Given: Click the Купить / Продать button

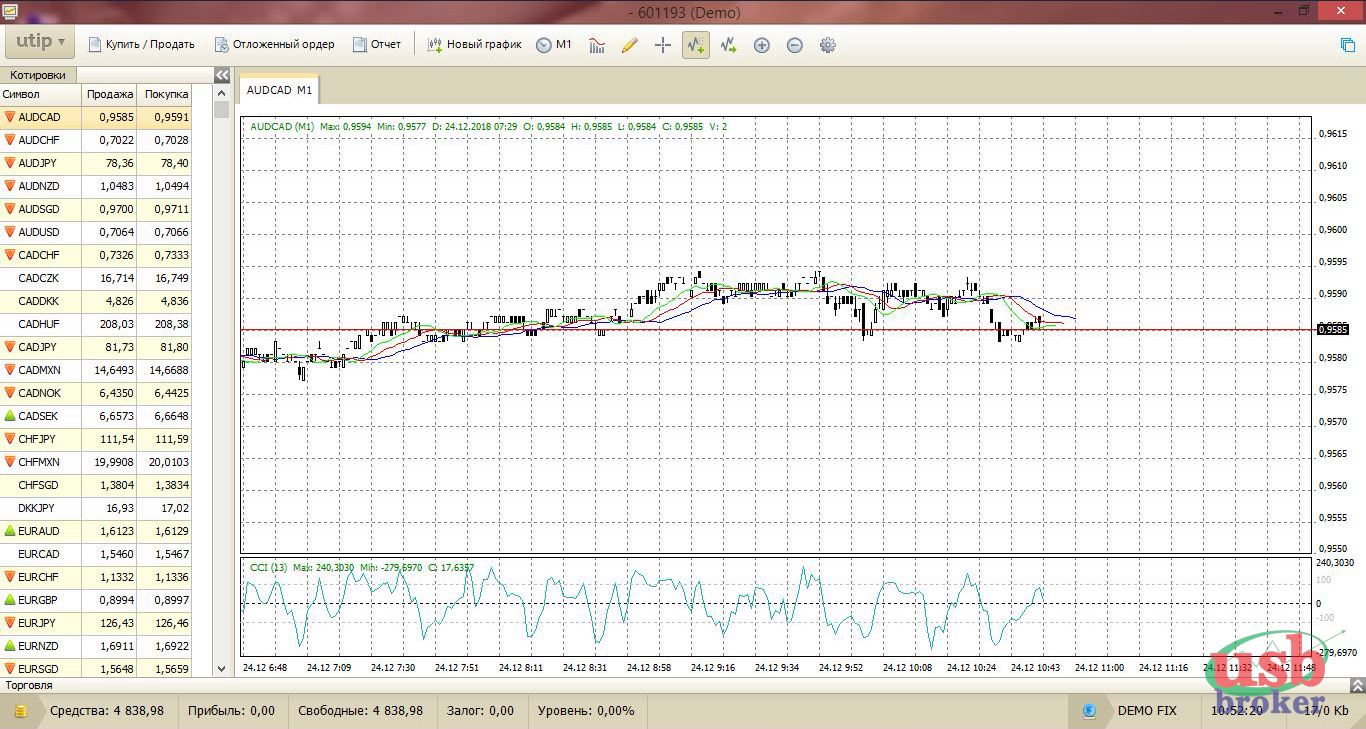Looking at the screenshot, I should tap(141, 45).
